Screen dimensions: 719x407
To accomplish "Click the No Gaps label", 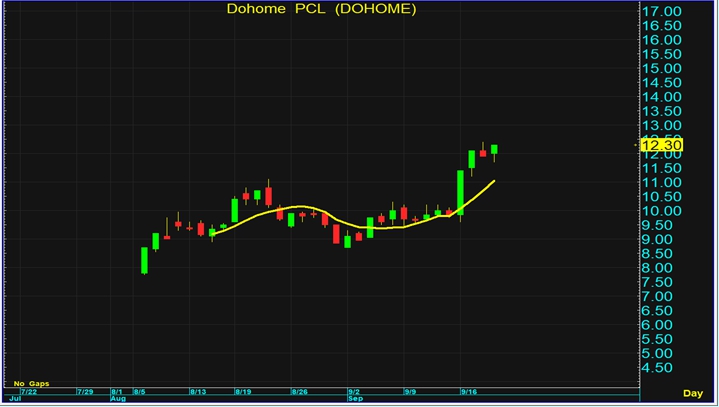I will coord(31,384).
